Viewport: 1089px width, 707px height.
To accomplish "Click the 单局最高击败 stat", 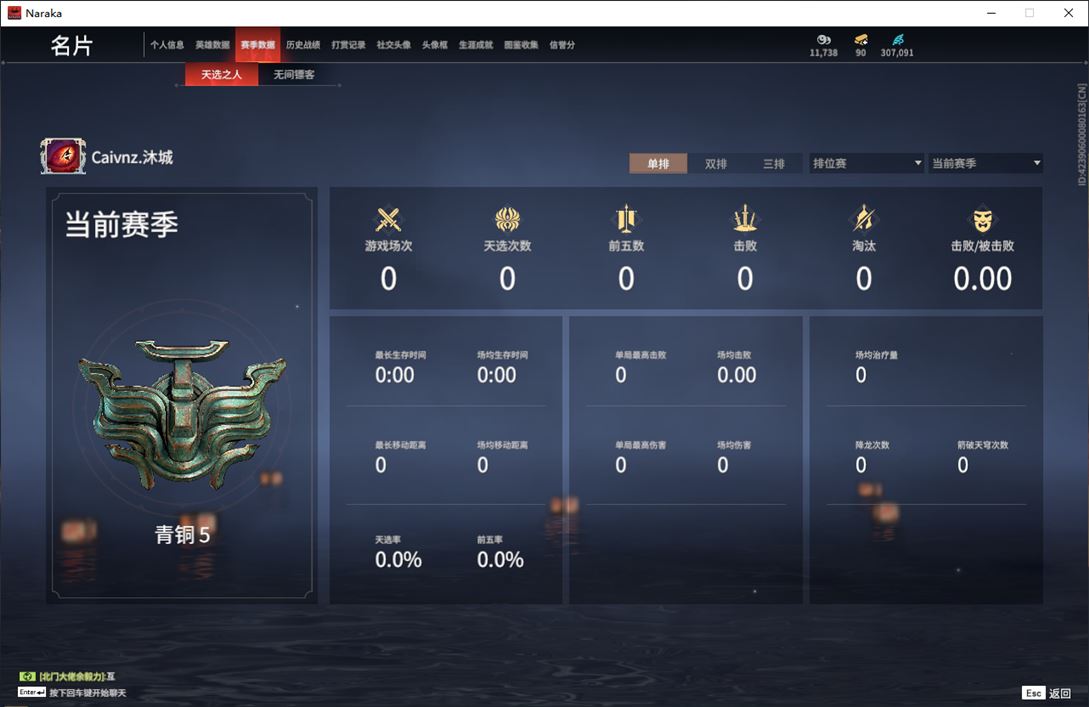I will pyautogui.click(x=640, y=367).
